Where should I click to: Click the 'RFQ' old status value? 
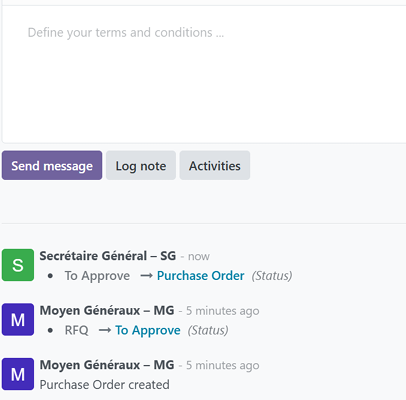click(77, 330)
